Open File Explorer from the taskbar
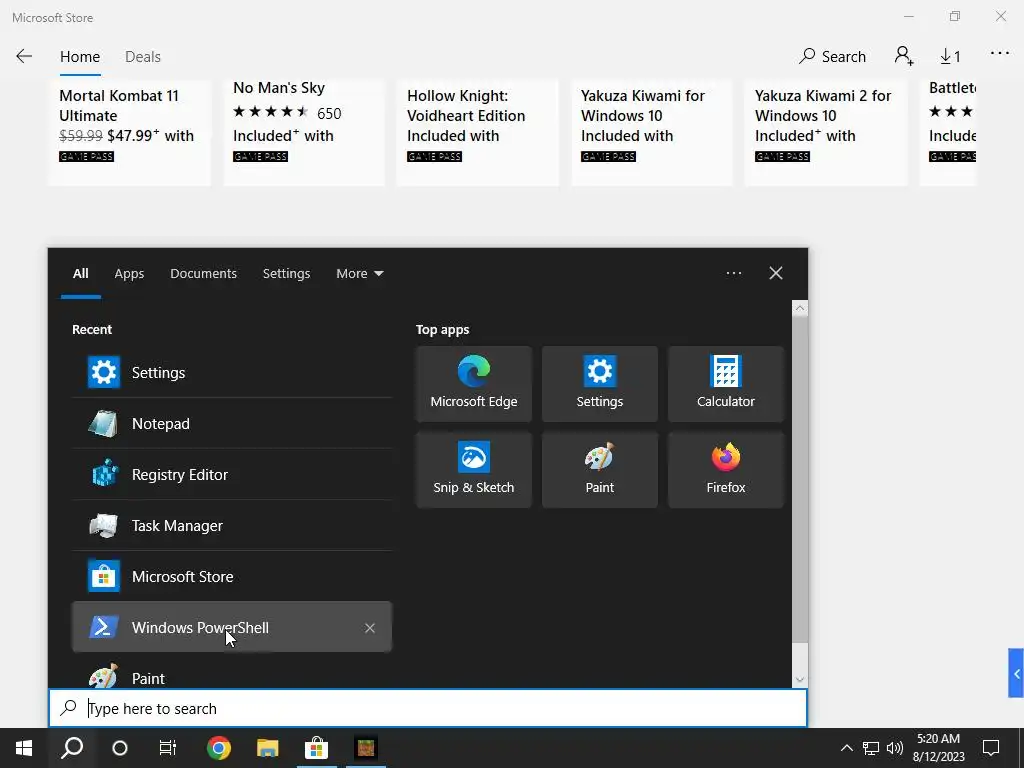 click(x=267, y=748)
